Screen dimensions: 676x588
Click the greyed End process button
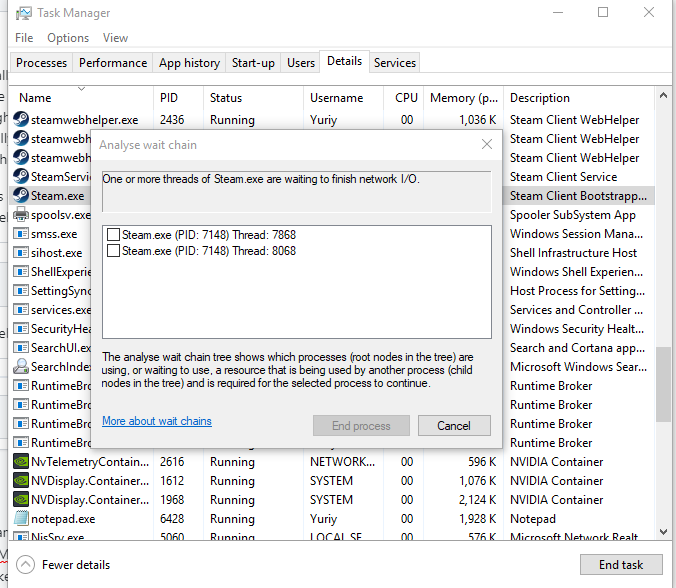tap(361, 425)
